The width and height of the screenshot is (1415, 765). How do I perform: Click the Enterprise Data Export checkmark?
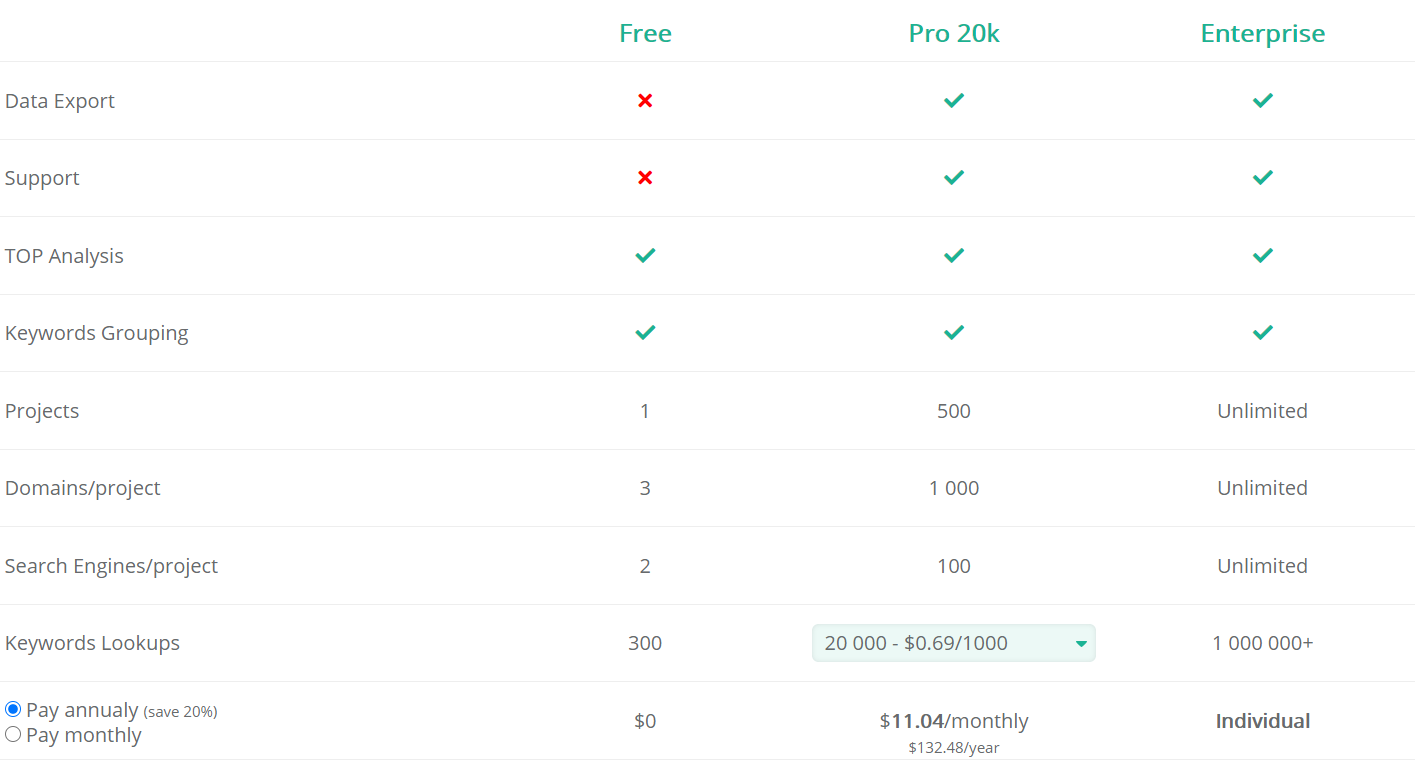[1263, 100]
